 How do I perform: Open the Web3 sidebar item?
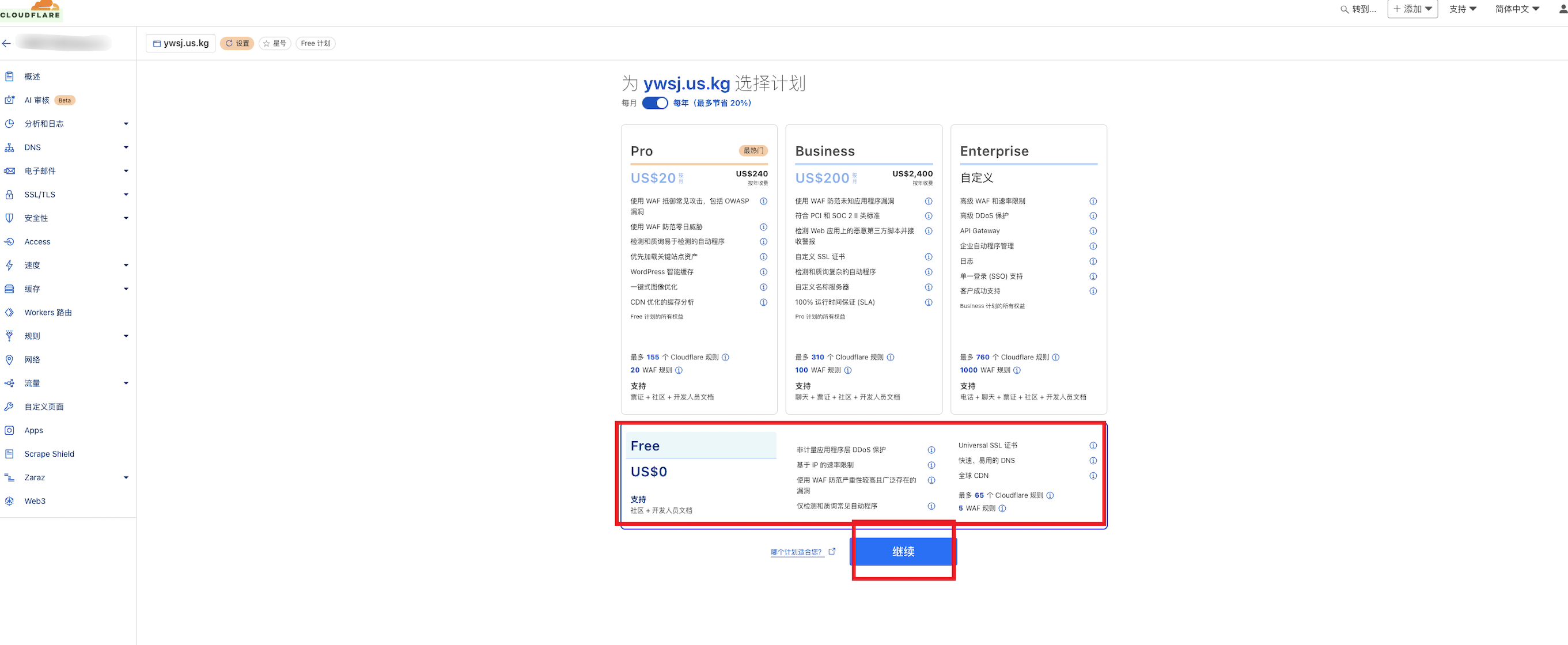[35, 502]
